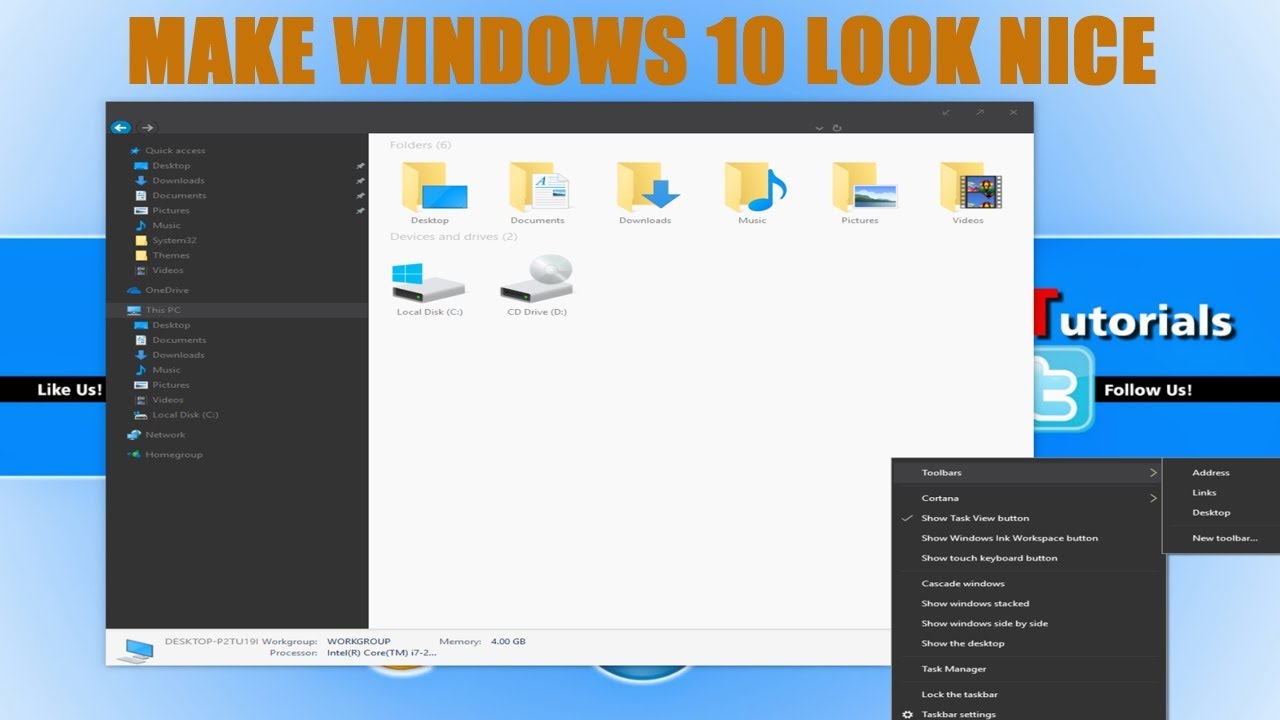
Task: Collapse the Folders (6) group header
Action: [420, 145]
